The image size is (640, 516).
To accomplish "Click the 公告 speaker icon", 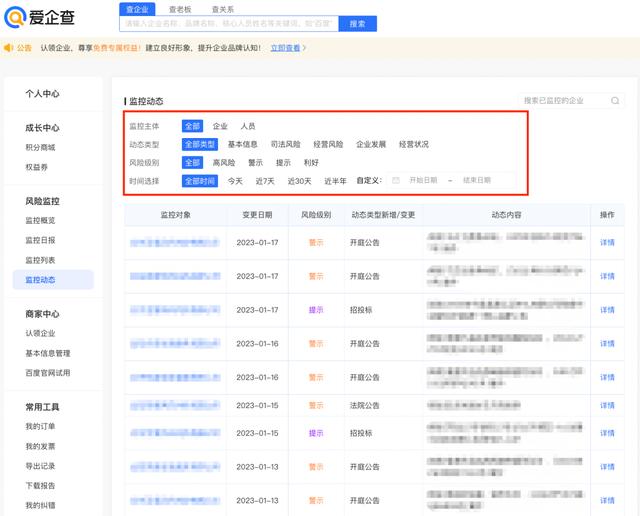I will tap(8, 48).
